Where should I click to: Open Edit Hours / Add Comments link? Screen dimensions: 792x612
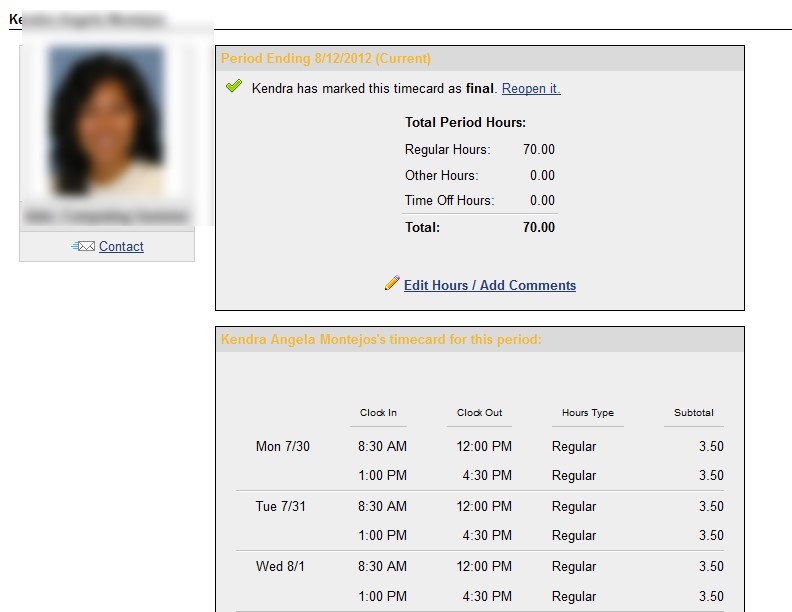[x=490, y=285]
